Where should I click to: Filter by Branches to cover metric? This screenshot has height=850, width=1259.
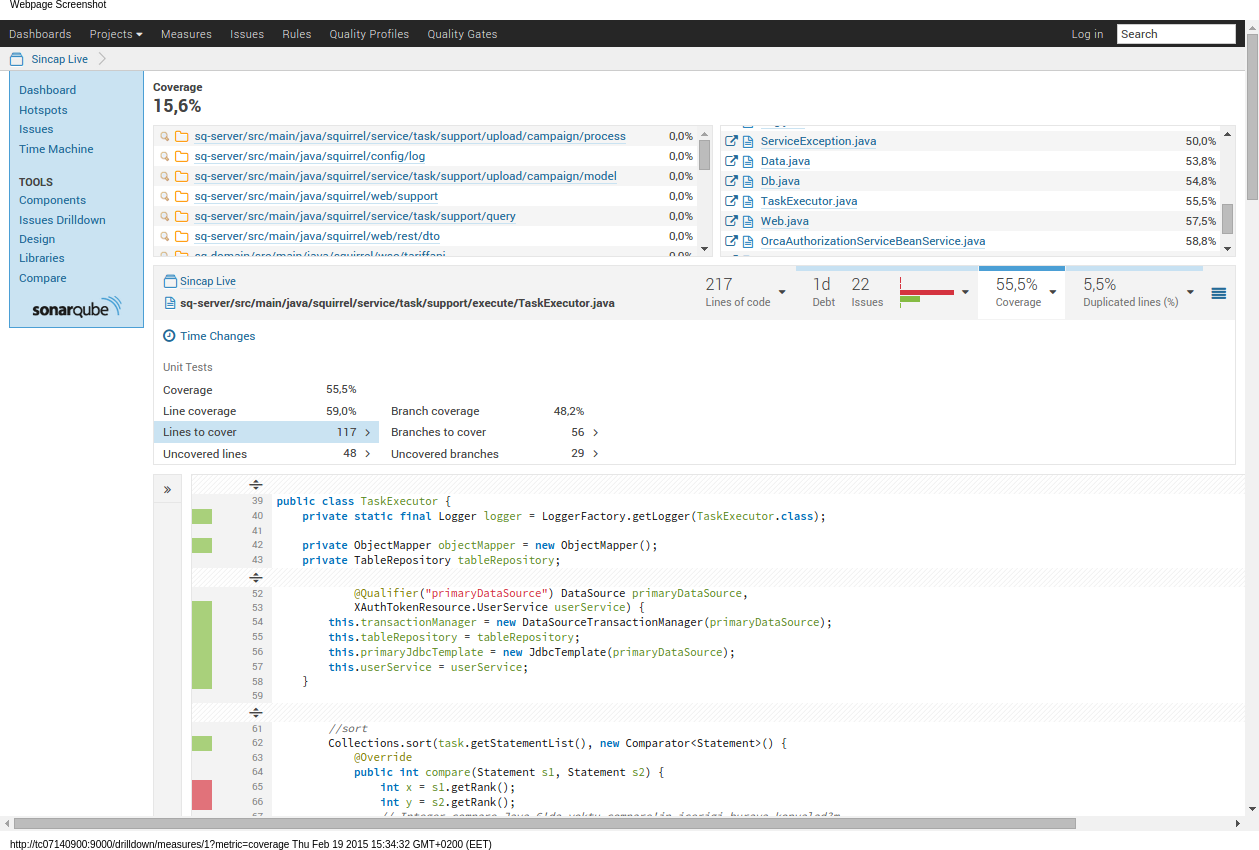[494, 432]
